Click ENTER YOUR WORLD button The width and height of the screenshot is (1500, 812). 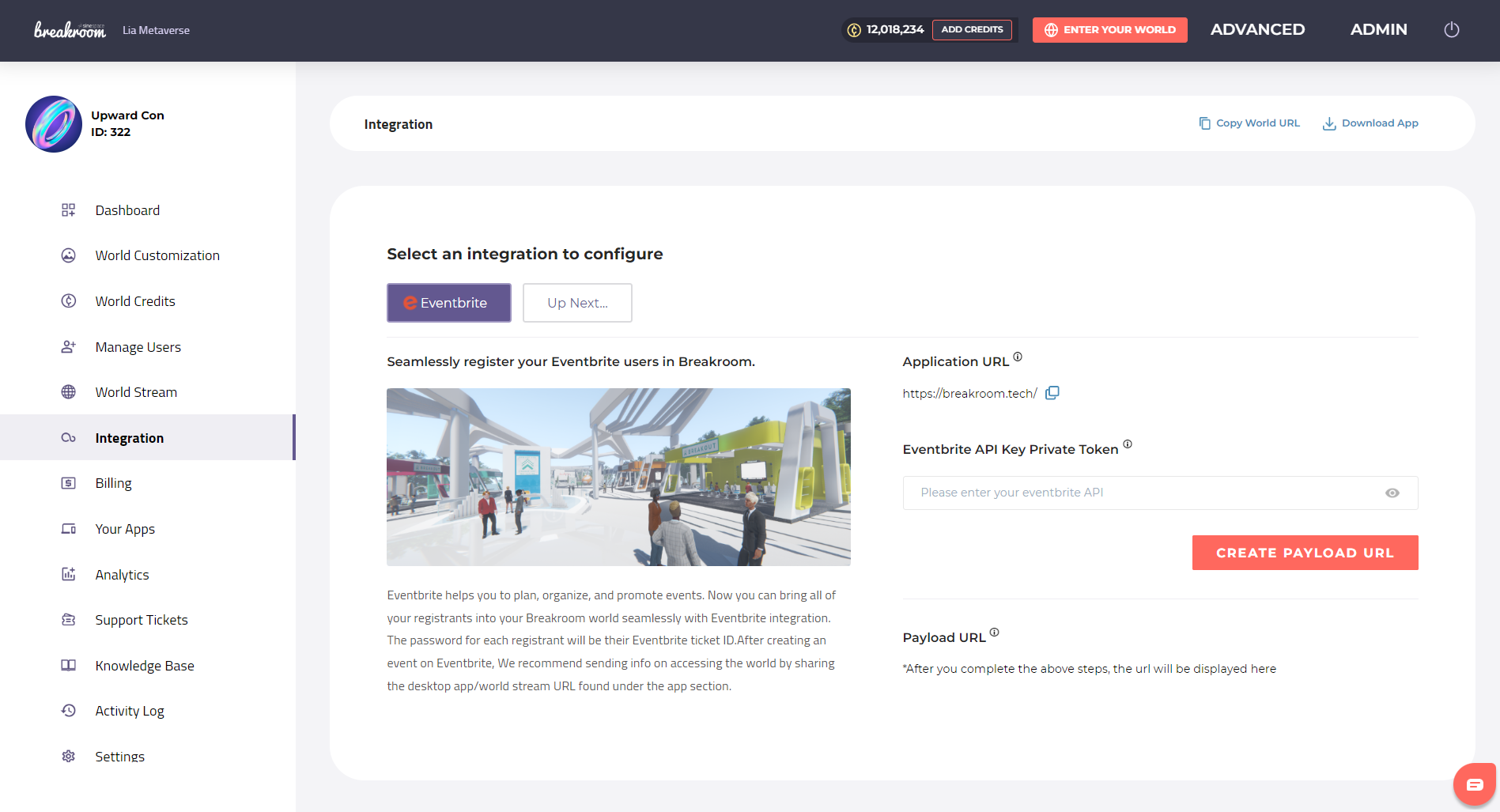[1110, 30]
